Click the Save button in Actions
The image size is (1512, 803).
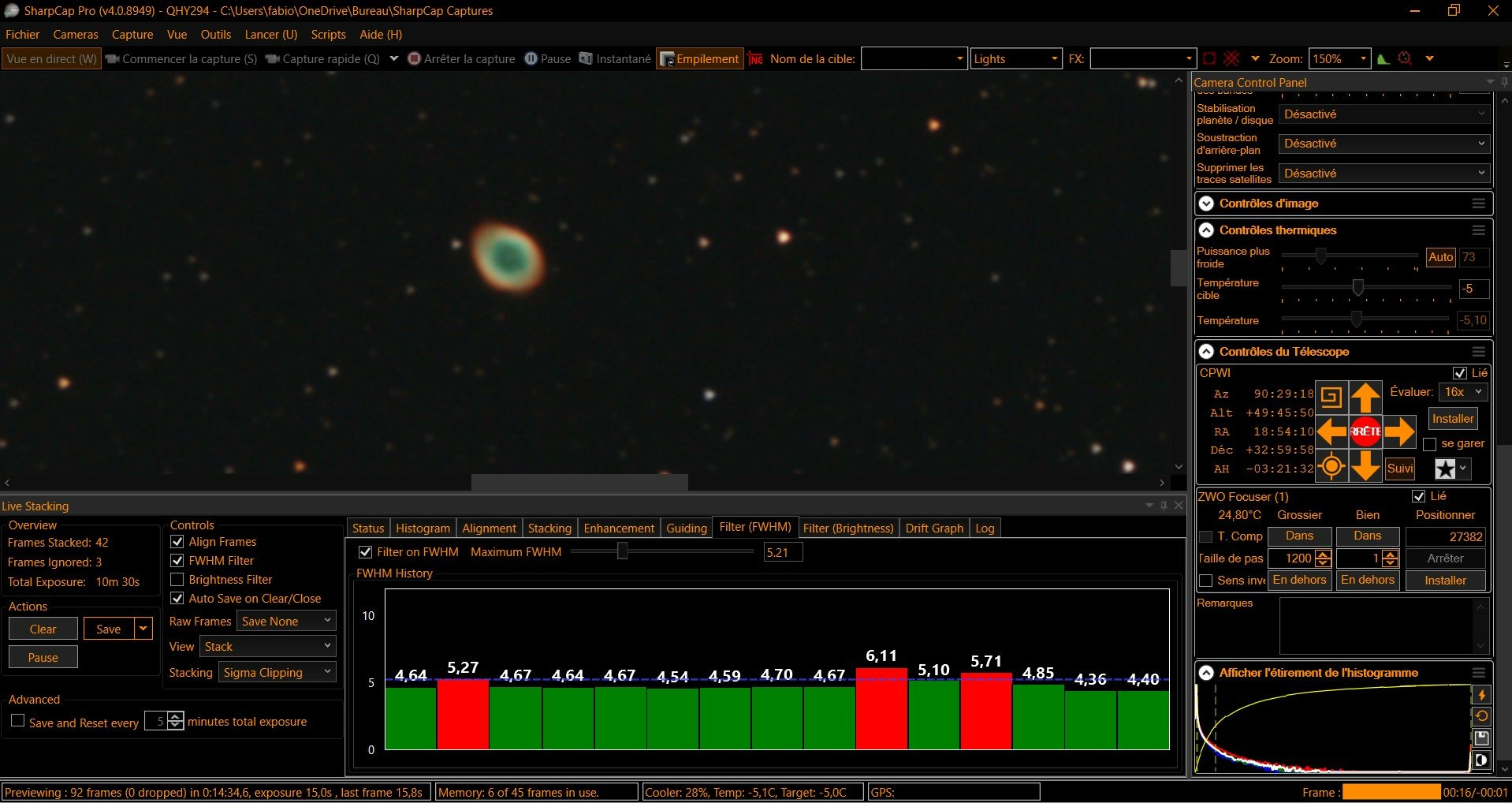[109, 629]
